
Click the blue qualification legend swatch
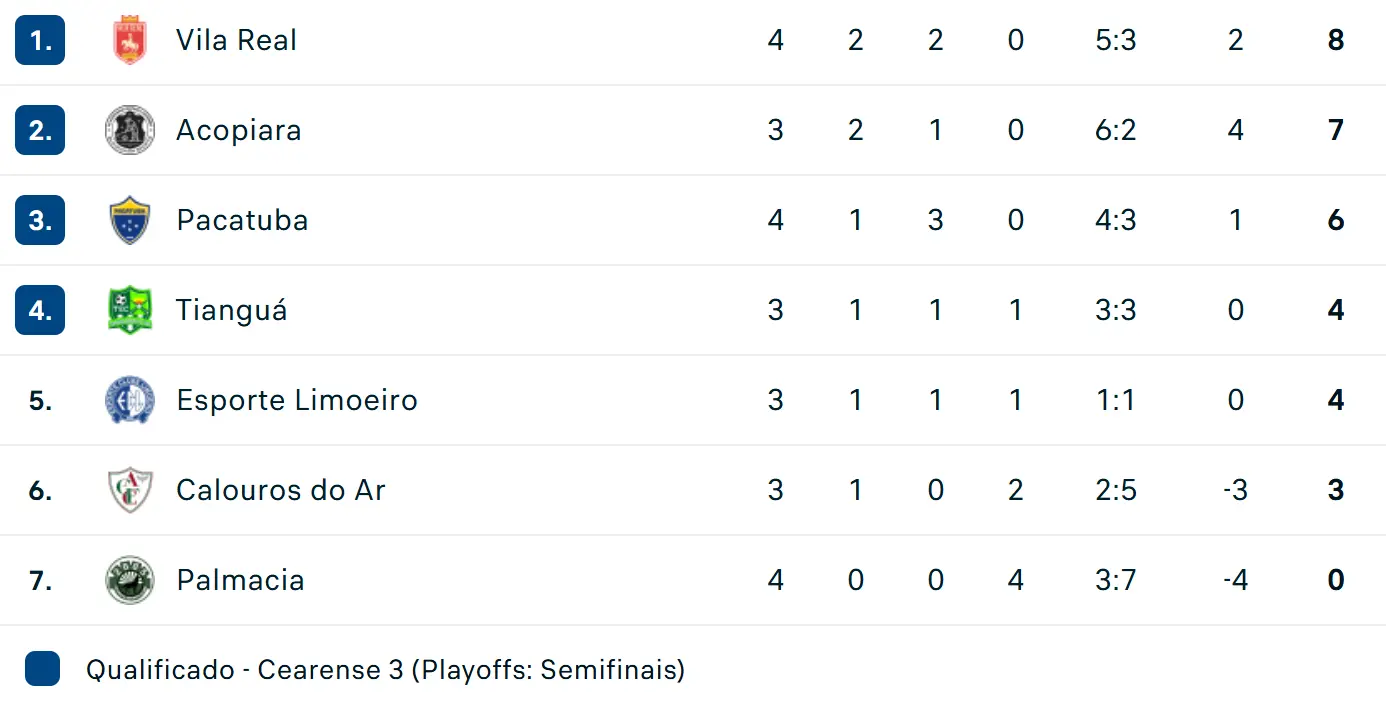[x=42, y=668]
